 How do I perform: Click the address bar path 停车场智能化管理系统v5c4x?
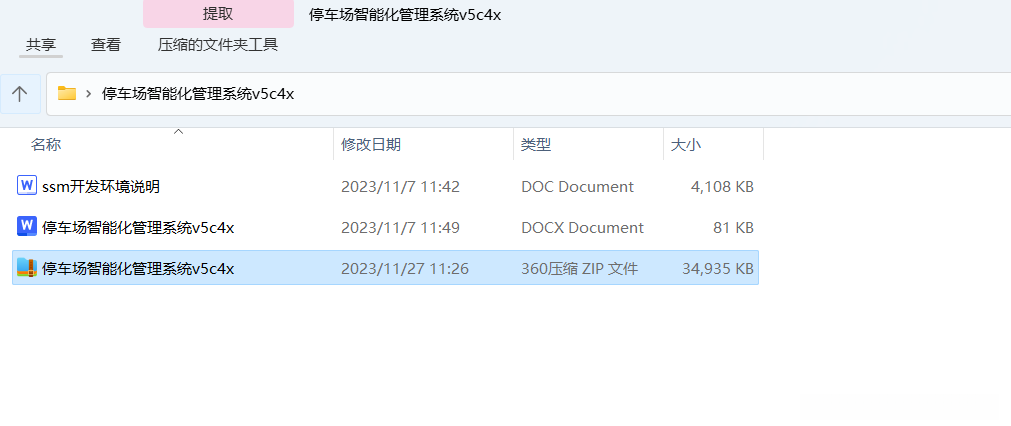[198, 94]
